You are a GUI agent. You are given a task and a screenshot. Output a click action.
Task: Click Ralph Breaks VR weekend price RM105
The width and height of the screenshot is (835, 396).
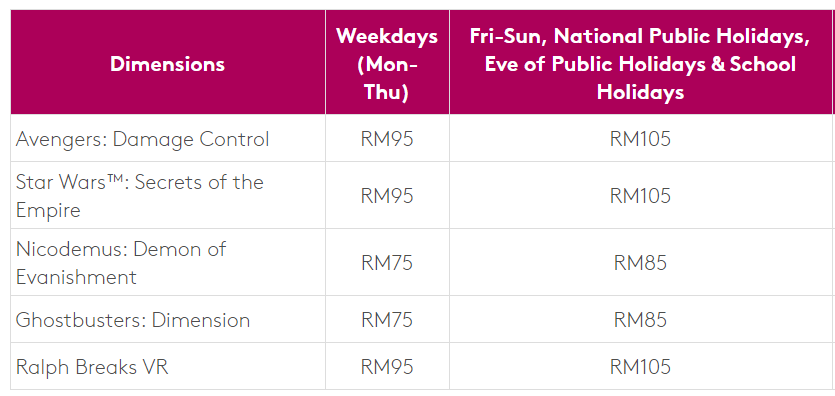click(641, 367)
